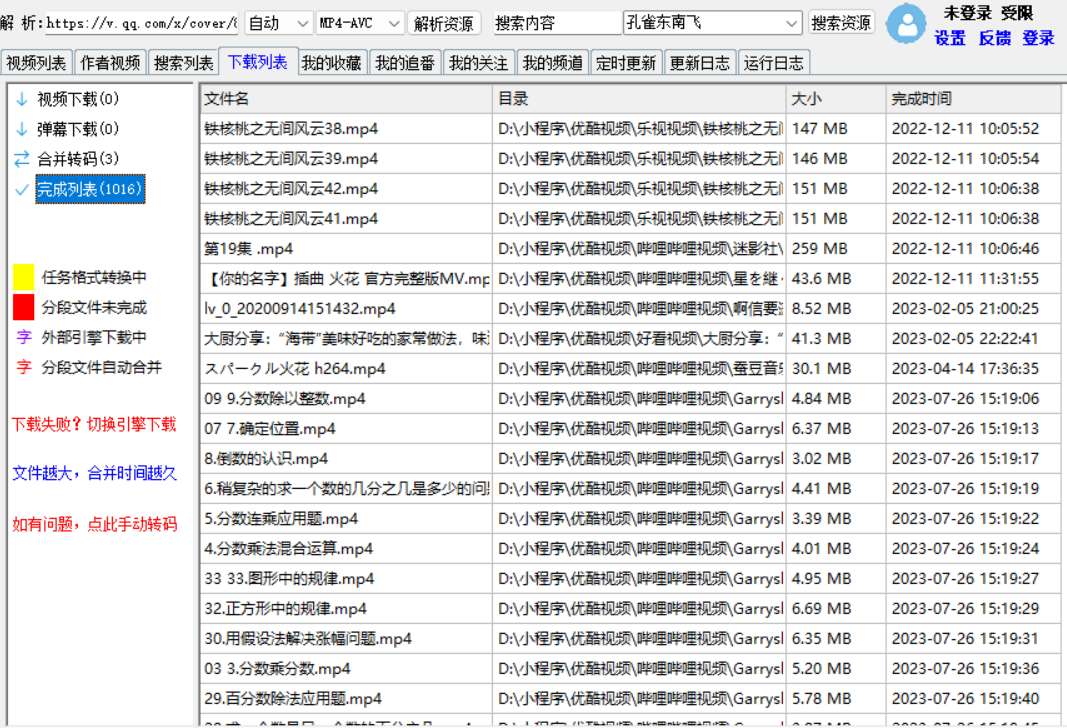Click the 合并转码 double-arrow icon
The image size is (1067, 728).
tap(22, 156)
